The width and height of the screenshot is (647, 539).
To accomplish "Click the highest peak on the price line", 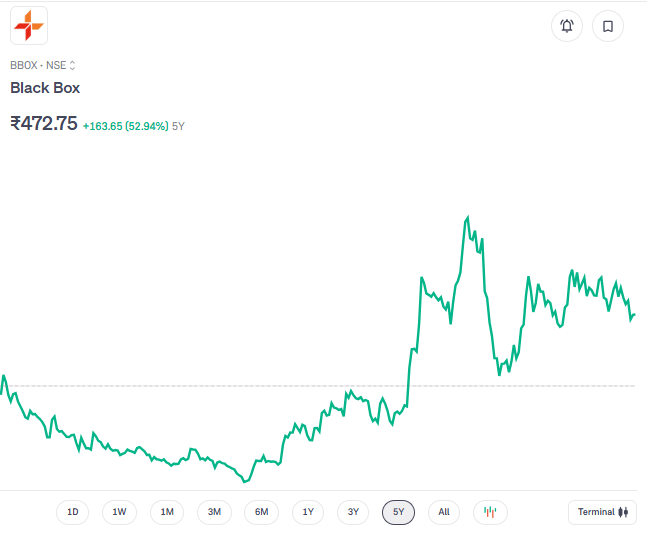I will point(467,217).
